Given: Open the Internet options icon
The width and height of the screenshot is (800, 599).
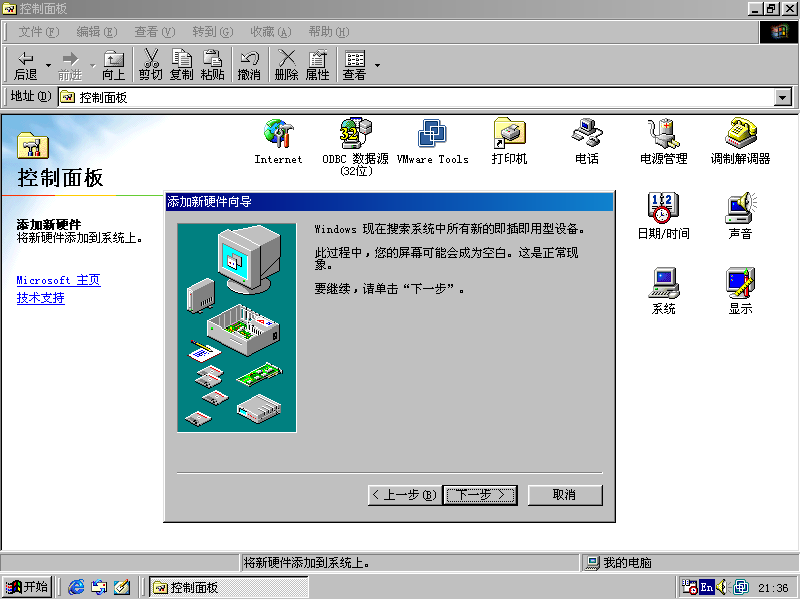Looking at the screenshot, I should coord(278,141).
